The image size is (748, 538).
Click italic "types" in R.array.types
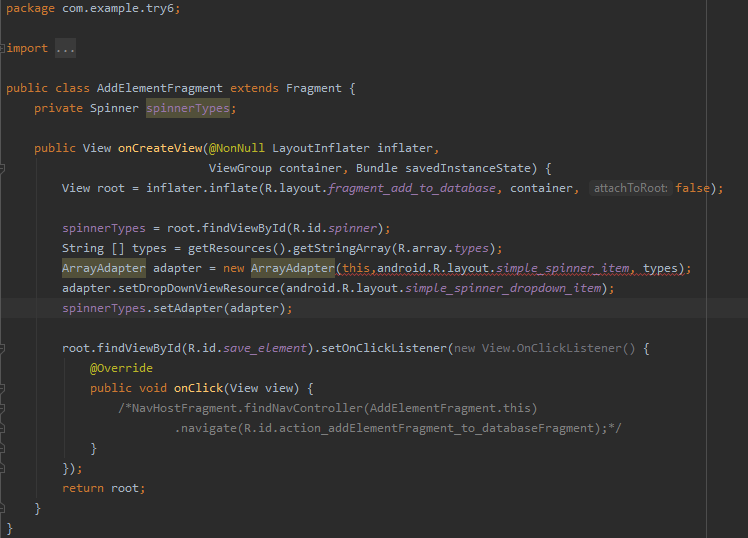click(x=471, y=248)
